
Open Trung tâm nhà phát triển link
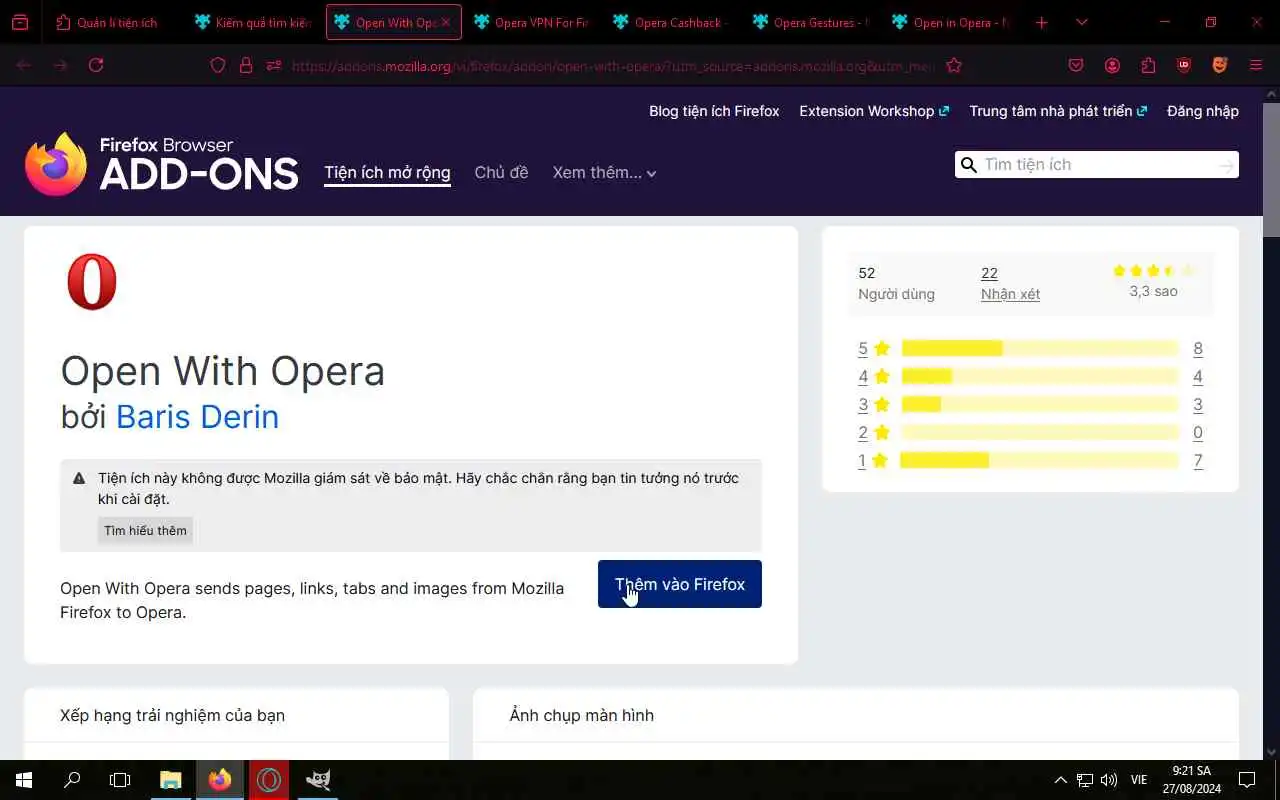tap(1058, 111)
